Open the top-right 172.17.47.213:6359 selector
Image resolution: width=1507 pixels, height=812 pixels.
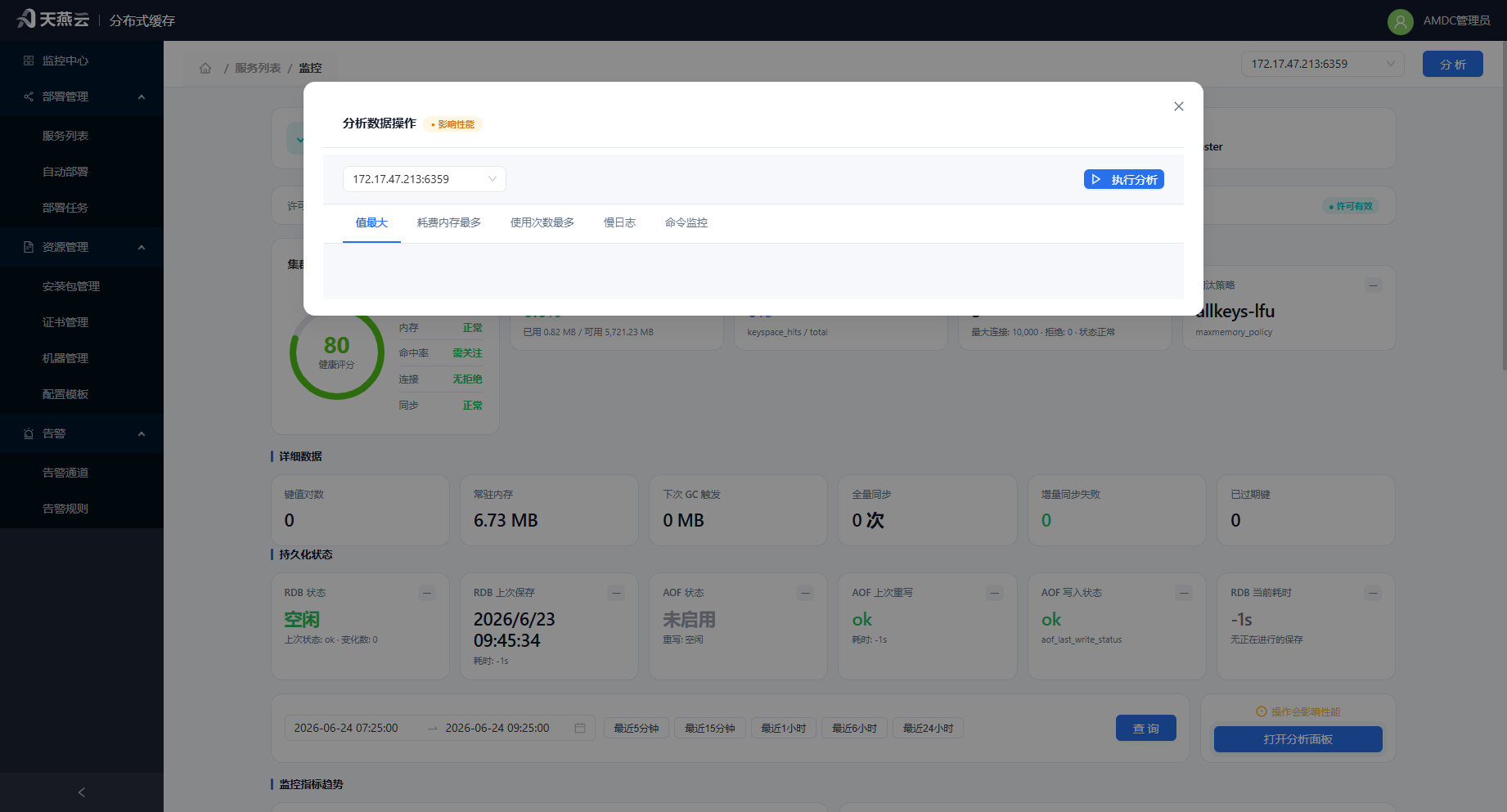pos(1322,64)
